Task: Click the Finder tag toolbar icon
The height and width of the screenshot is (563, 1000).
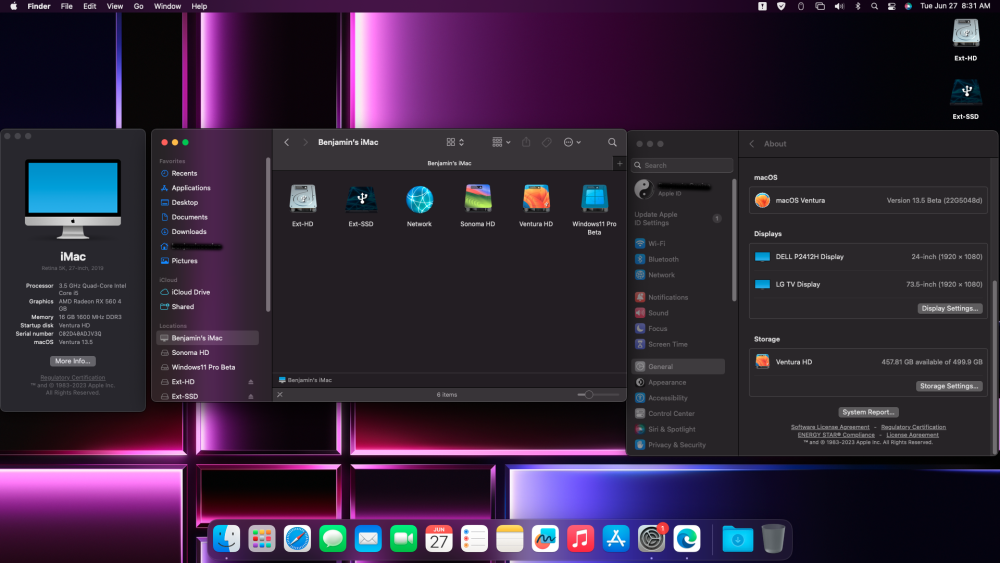Action: coord(547,142)
